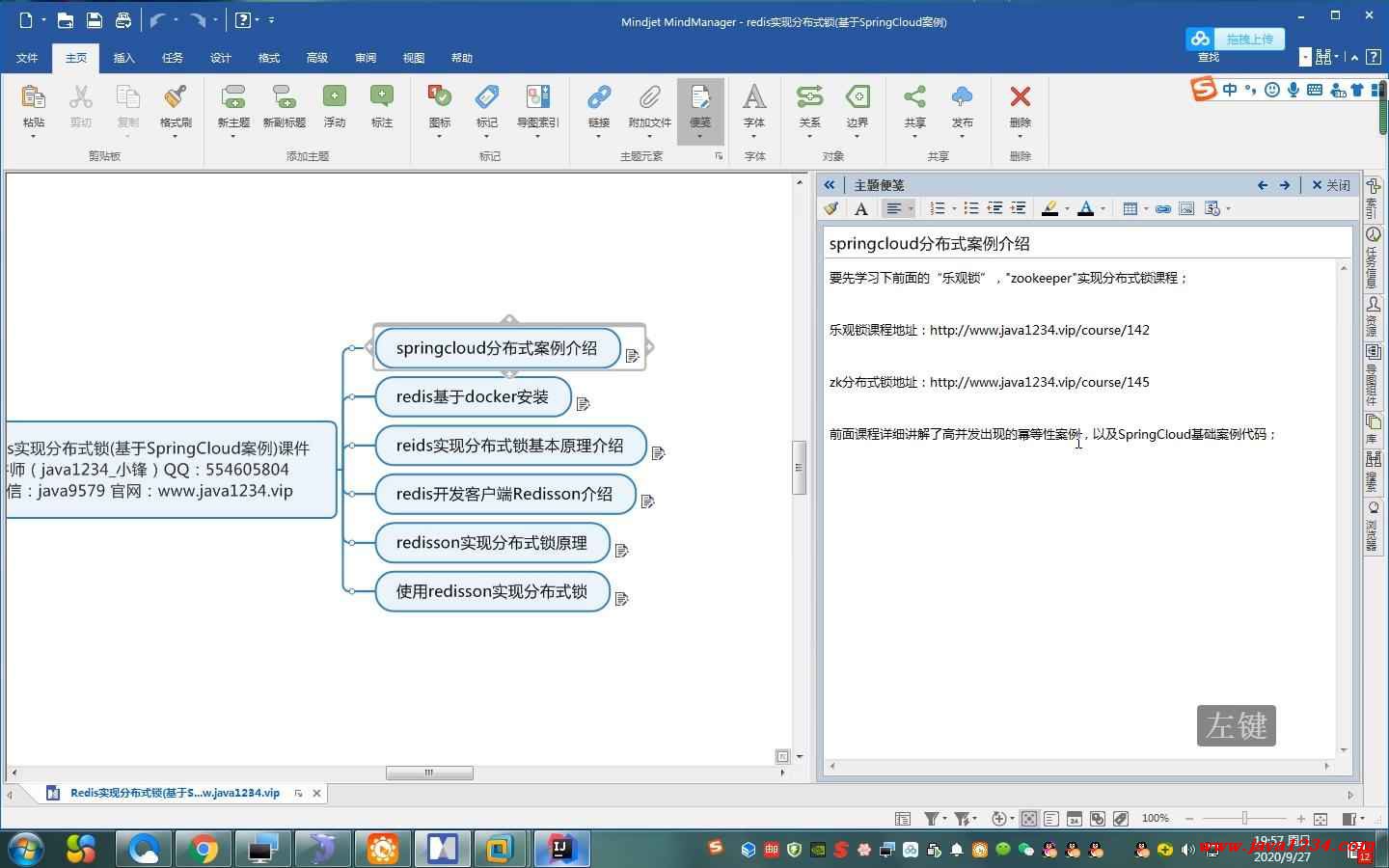Switch to the 设计 ribbon tab
The image size is (1389, 868).
point(221,58)
